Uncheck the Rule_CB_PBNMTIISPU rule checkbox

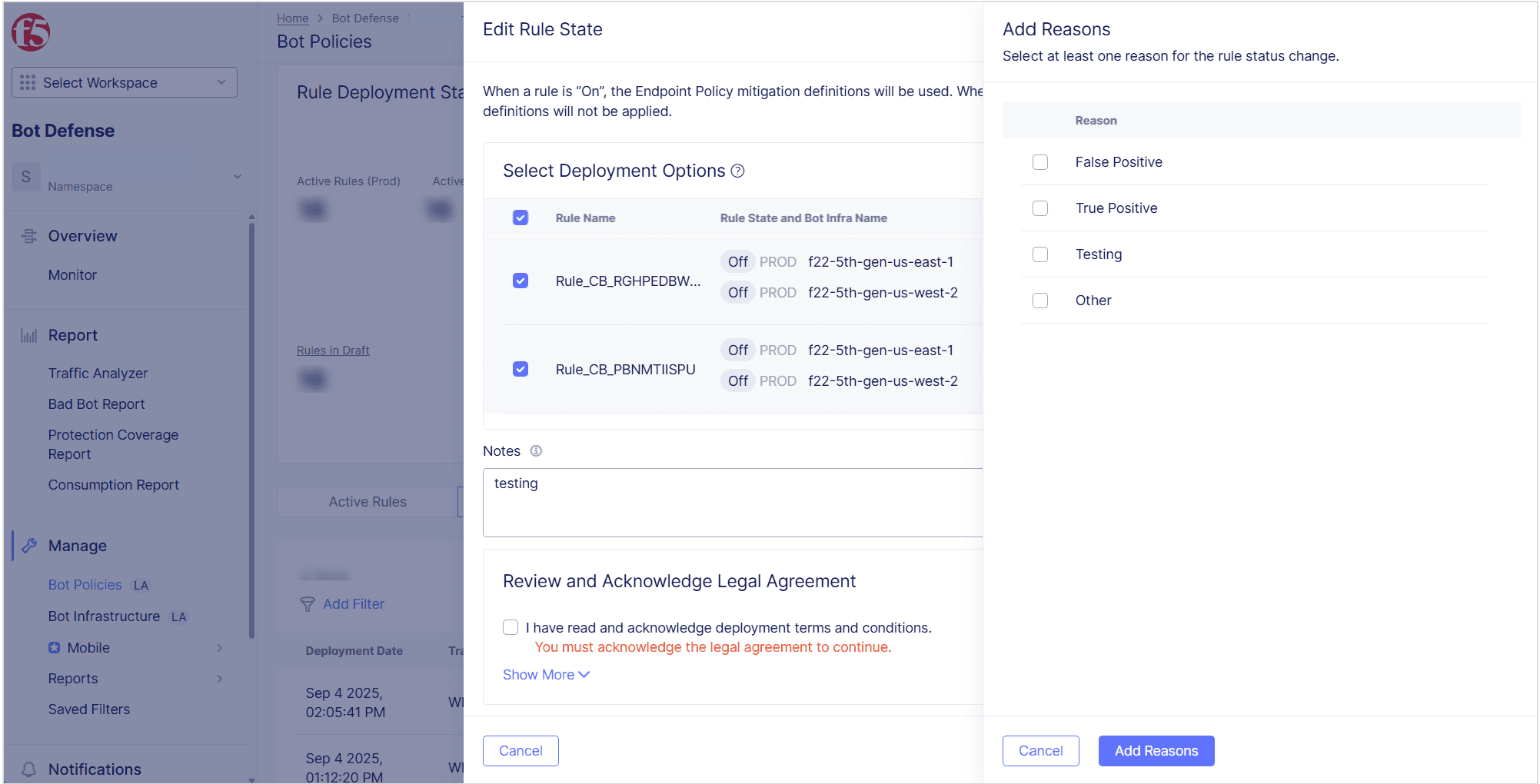(x=521, y=369)
